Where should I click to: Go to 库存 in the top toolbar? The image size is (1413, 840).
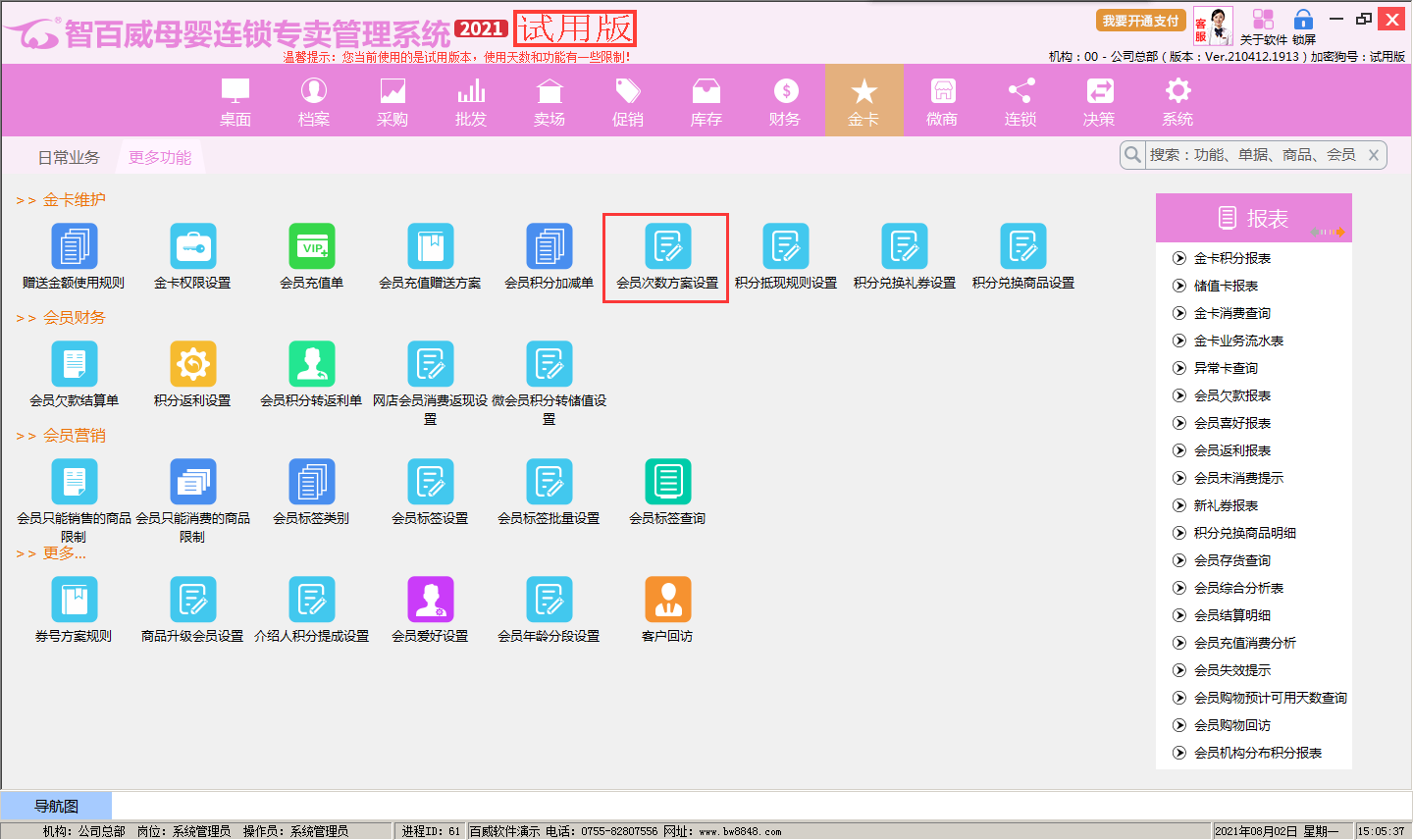706,102
